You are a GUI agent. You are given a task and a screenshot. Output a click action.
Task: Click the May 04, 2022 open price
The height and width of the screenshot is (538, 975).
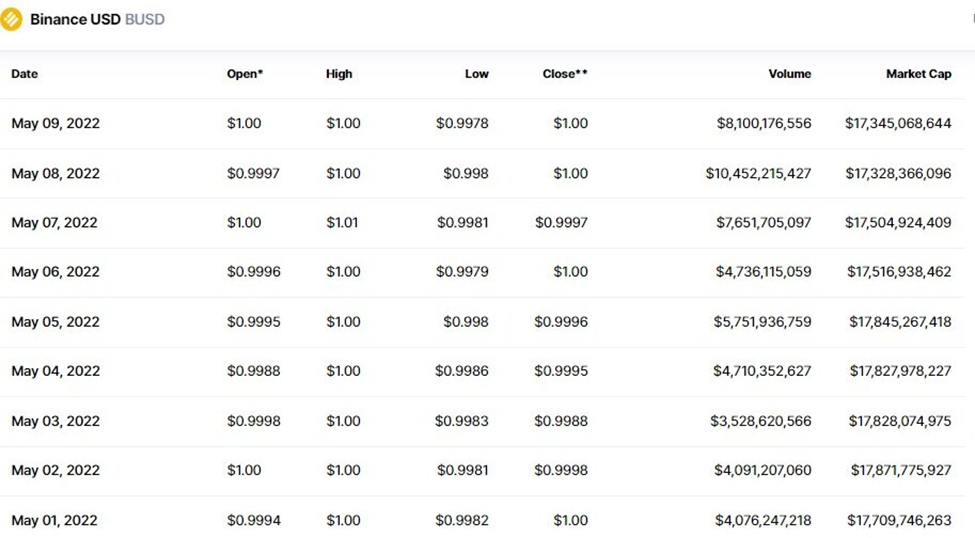(x=254, y=371)
